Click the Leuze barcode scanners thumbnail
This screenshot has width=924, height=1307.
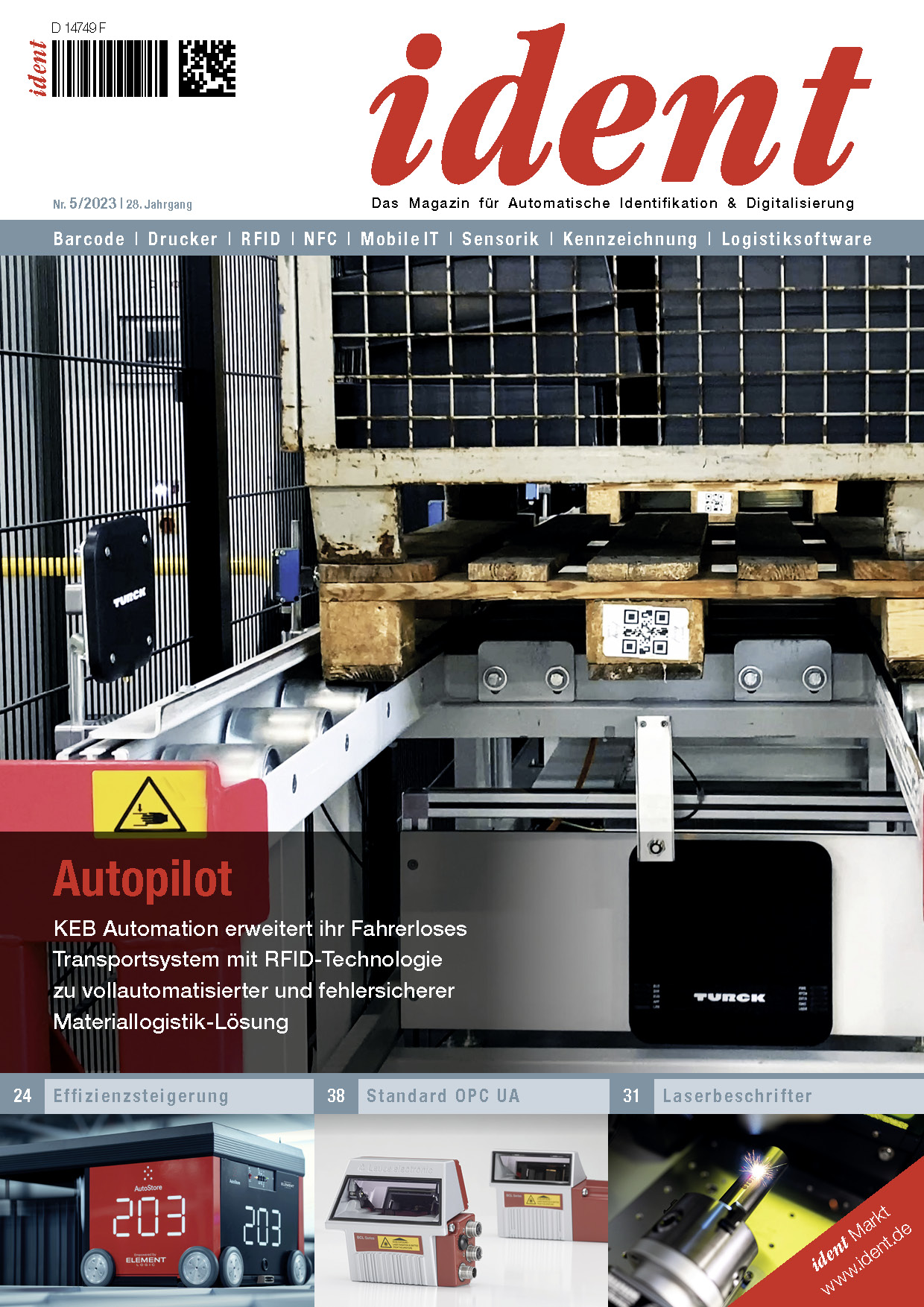click(461, 1210)
